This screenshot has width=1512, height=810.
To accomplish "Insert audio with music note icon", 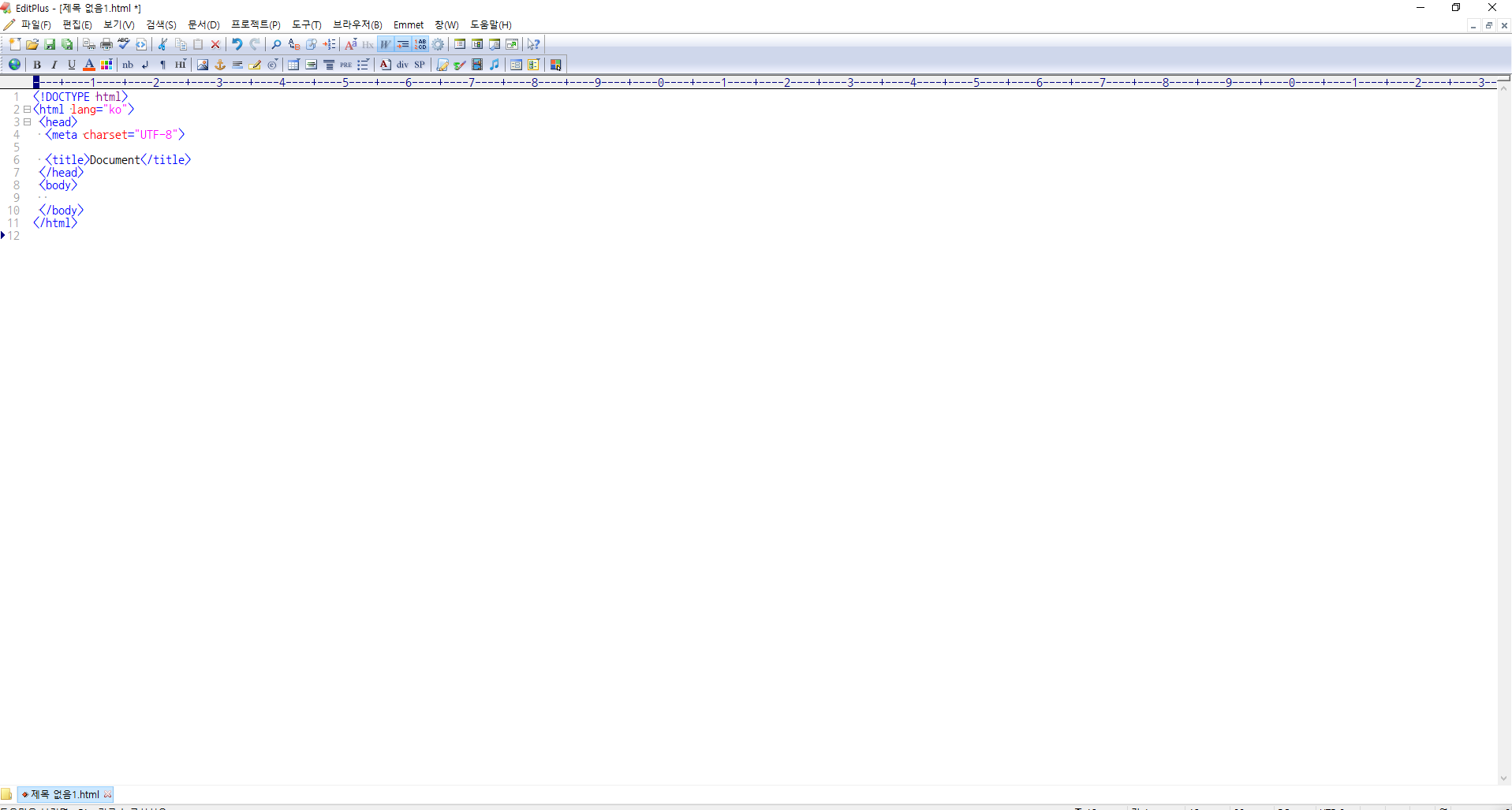I will click(x=495, y=65).
